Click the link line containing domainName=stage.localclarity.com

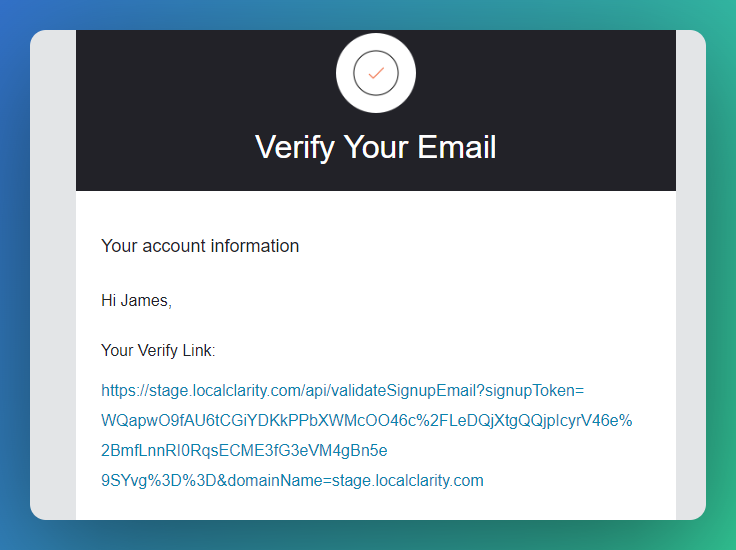coord(292,481)
